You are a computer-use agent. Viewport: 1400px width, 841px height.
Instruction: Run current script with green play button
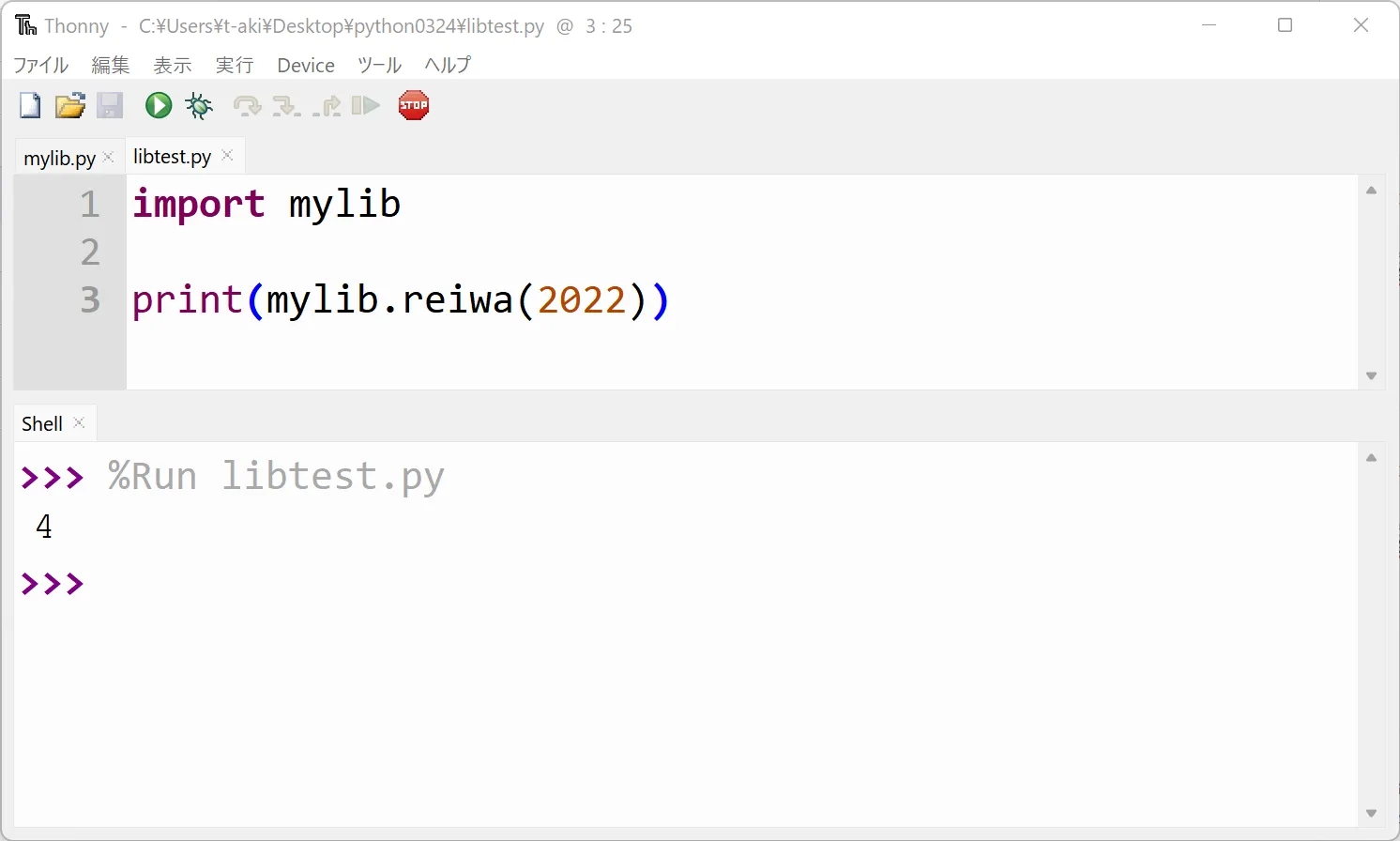click(159, 105)
